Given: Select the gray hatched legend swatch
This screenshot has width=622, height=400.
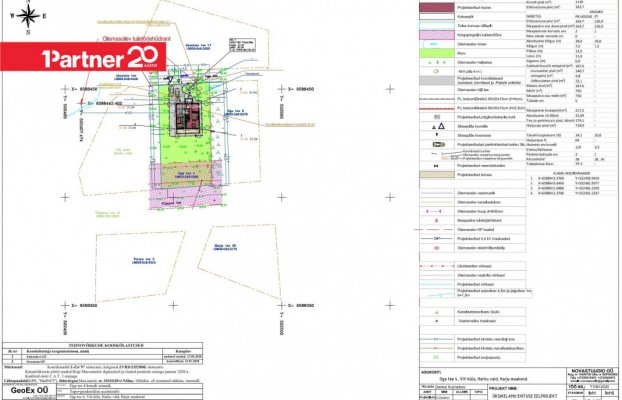Looking at the screenshot, I should (437, 80).
